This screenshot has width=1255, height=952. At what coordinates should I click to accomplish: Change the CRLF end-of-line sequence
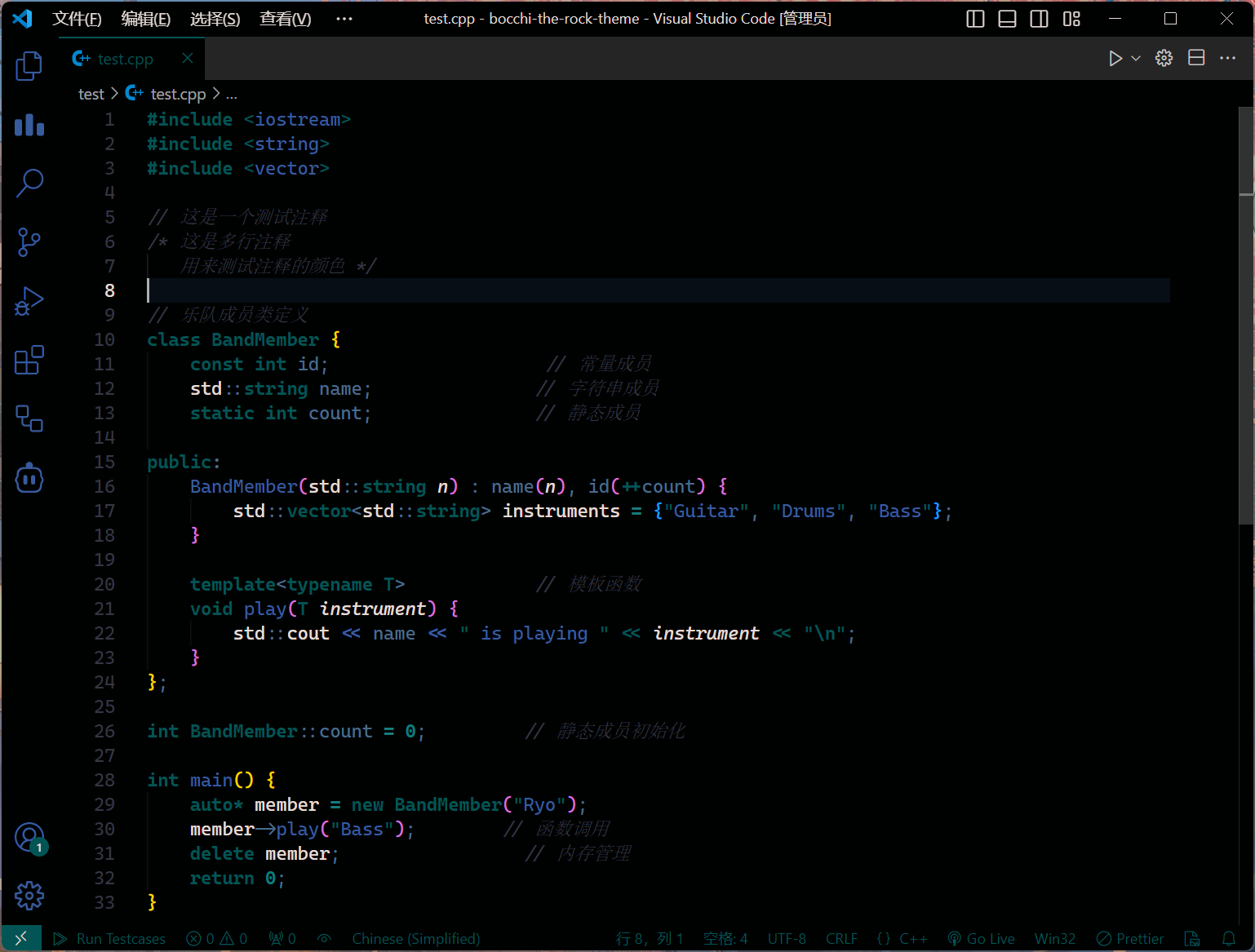pyautogui.click(x=841, y=939)
